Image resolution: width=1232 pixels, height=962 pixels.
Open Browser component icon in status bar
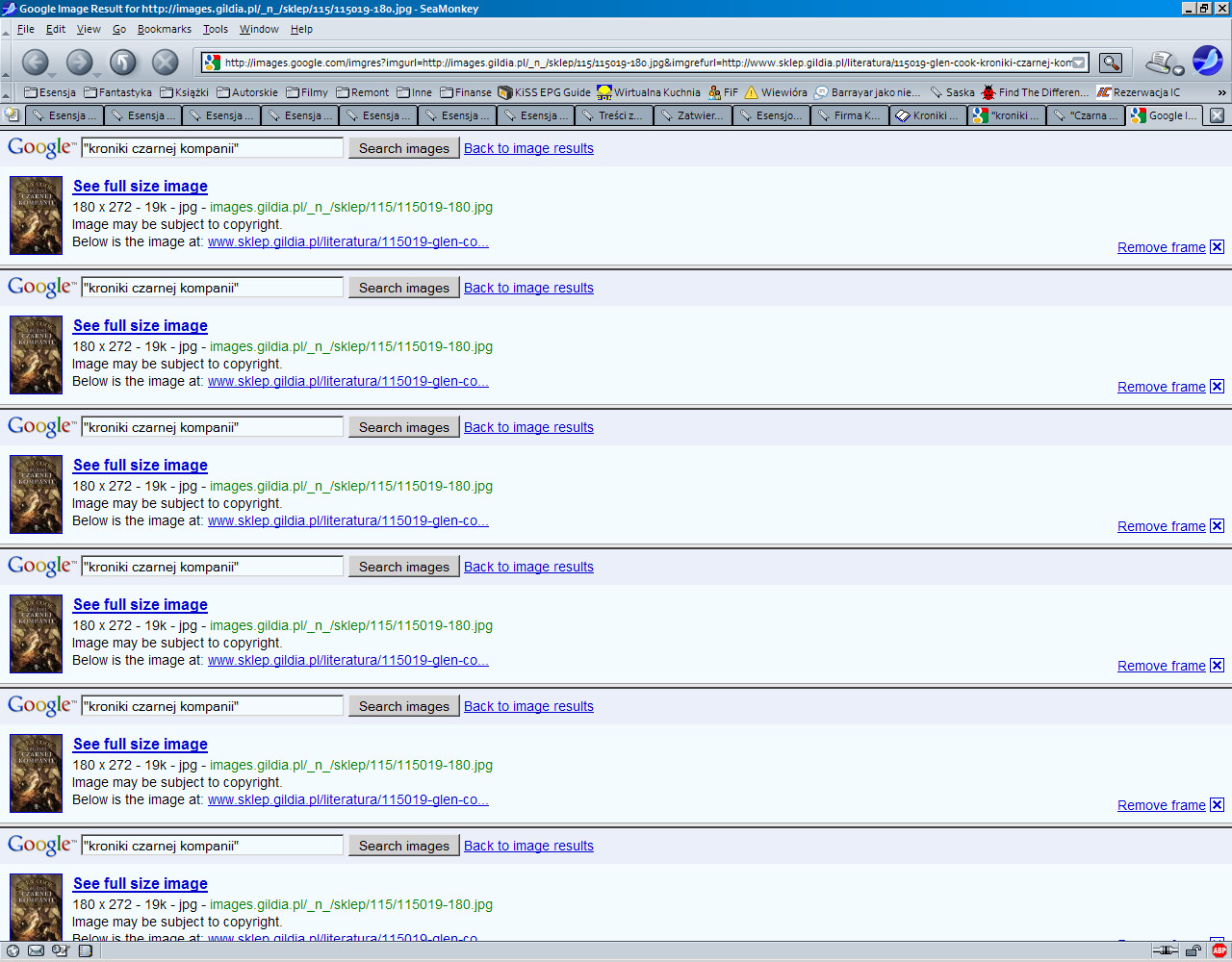13,950
